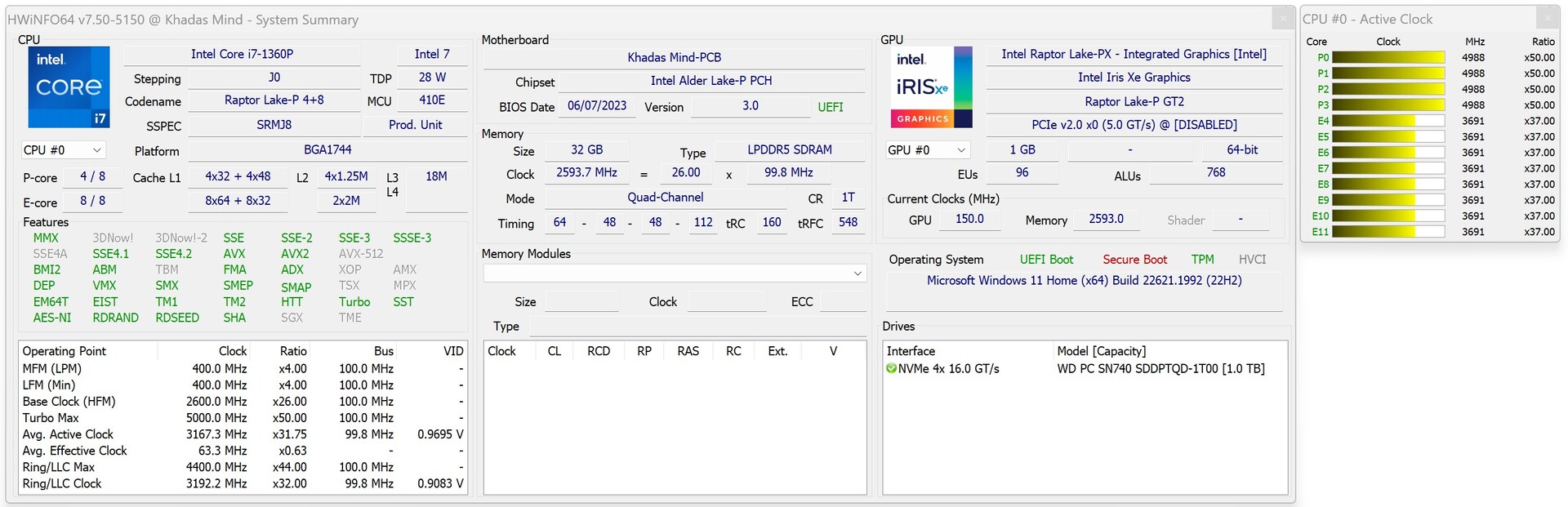Click the BIOS Date 06/07/2023 field
1568x507 pixels.
(x=597, y=106)
